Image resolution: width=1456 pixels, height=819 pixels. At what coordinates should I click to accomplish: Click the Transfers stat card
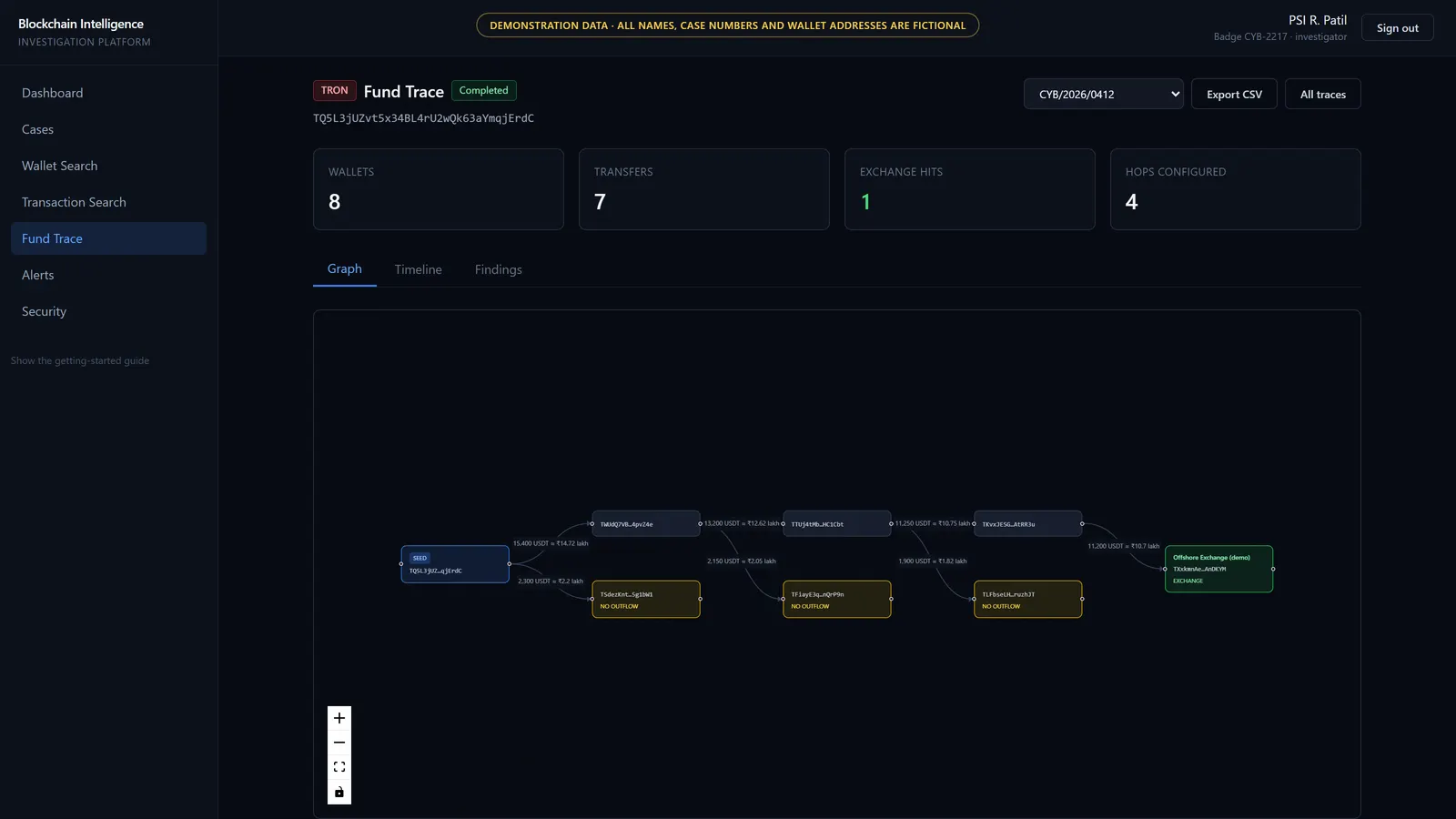[x=704, y=189]
